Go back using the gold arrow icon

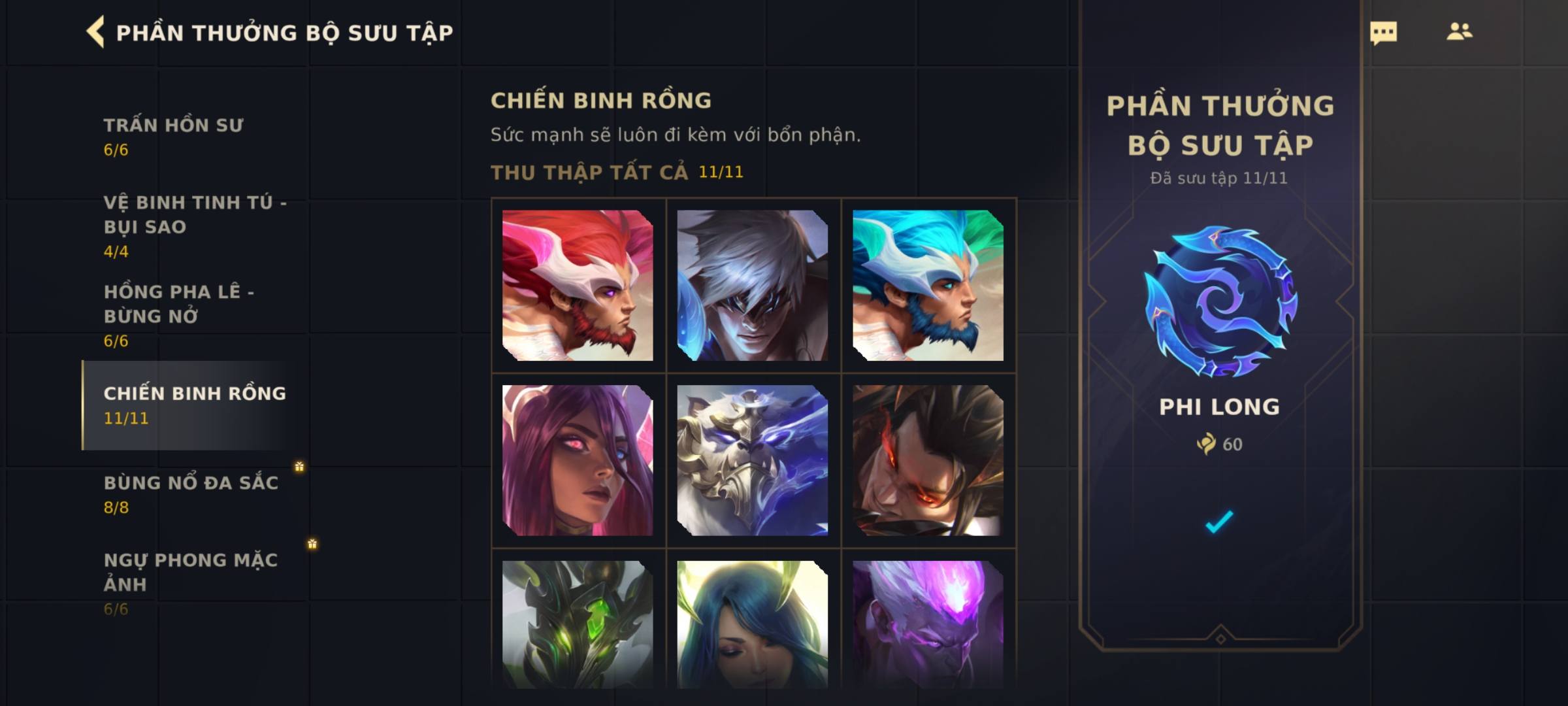[95, 32]
